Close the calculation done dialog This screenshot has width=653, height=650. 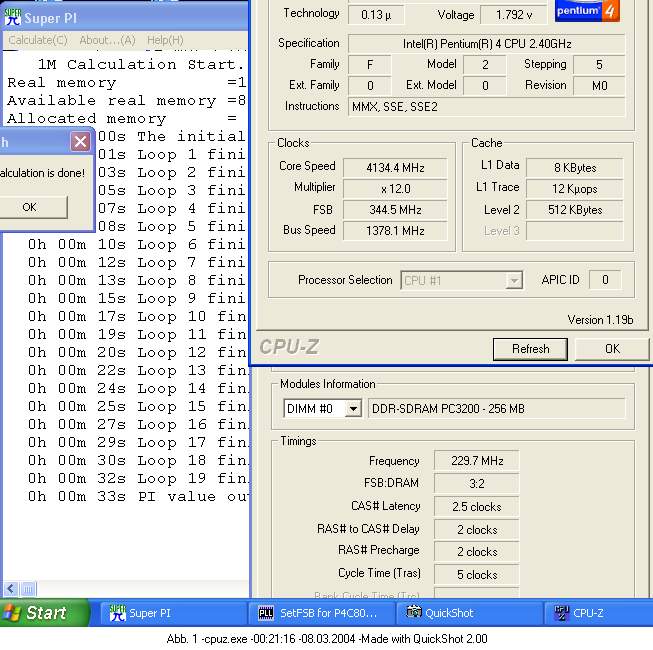80,142
